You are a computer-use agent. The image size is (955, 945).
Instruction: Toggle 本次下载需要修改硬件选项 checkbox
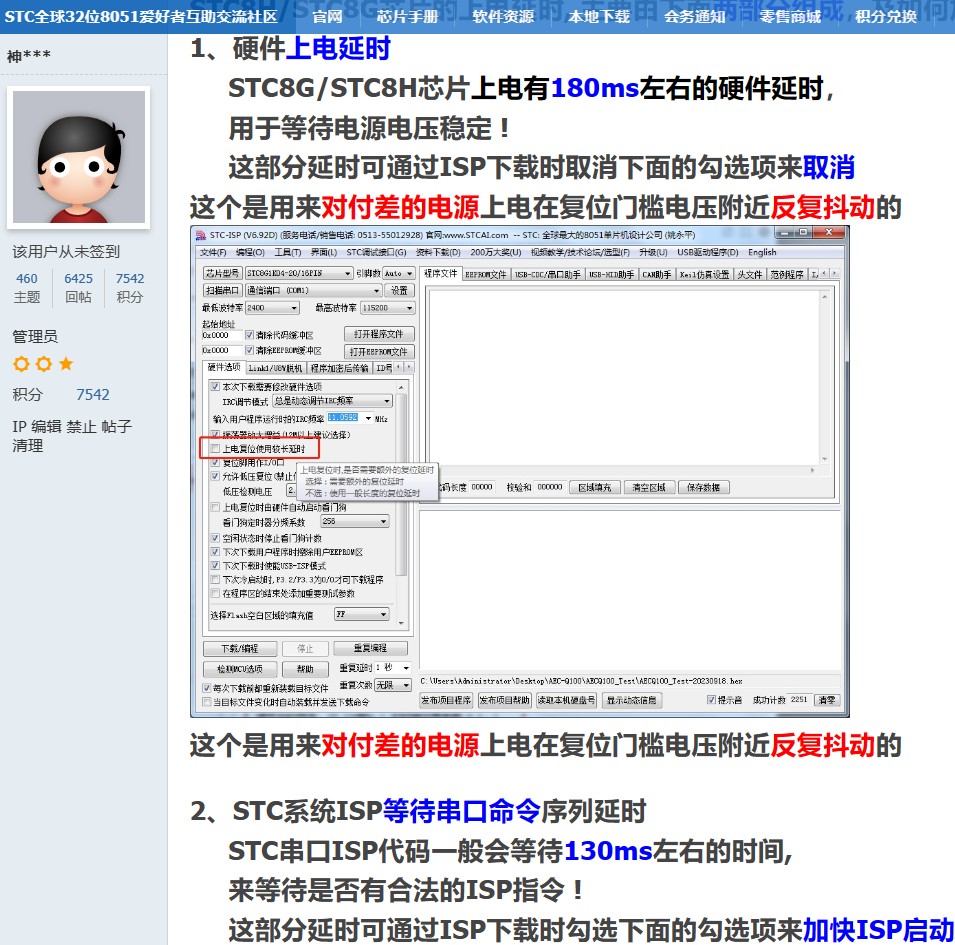[x=215, y=386]
